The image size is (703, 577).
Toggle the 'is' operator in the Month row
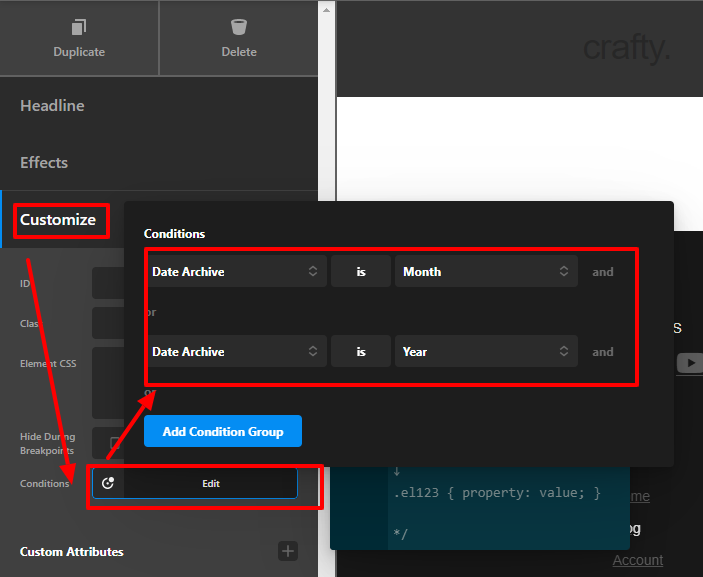pyautogui.click(x=360, y=272)
